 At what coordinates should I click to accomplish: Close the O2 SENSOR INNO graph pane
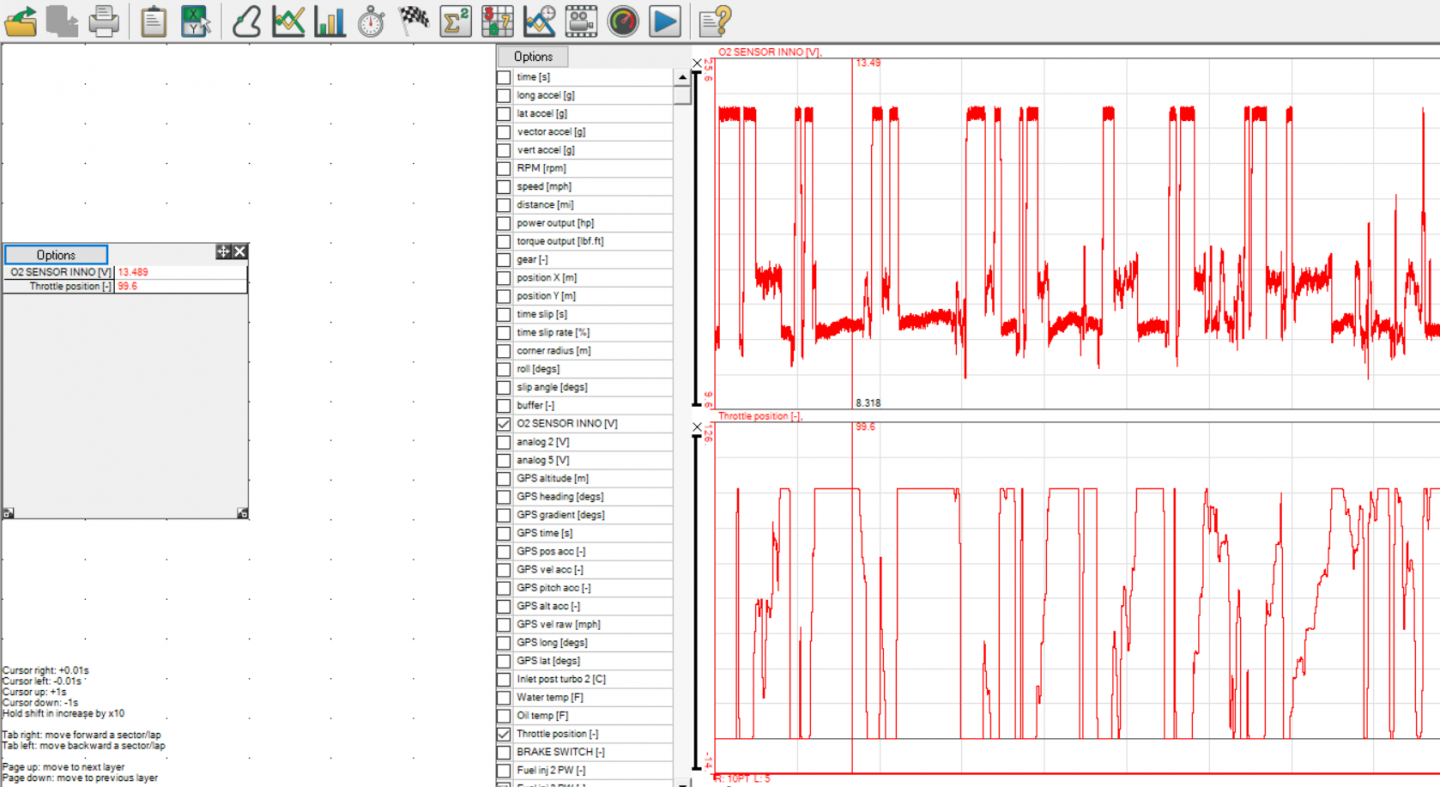click(698, 63)
